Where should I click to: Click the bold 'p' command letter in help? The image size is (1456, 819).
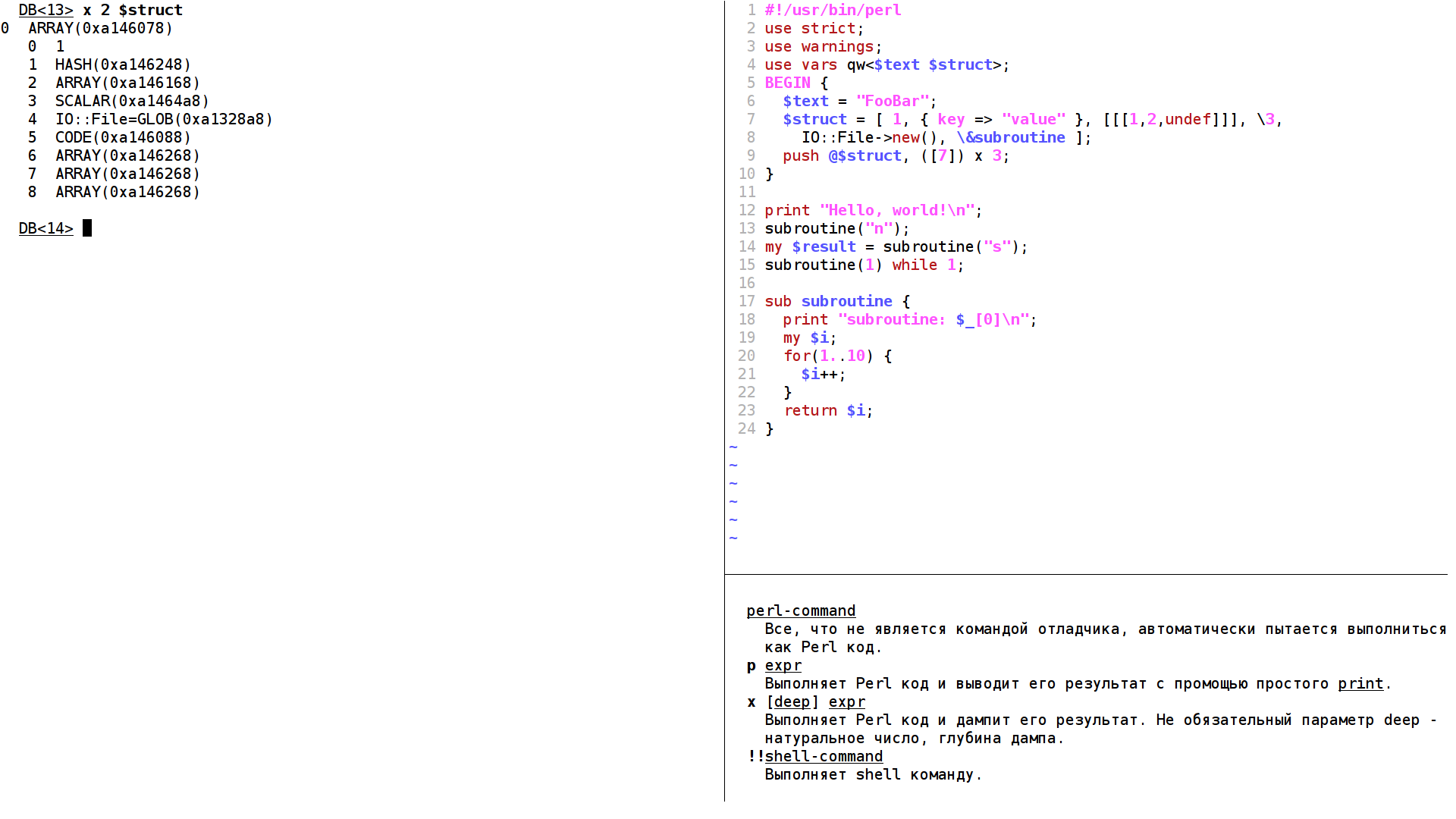pyautogui.click(x=751, y=665)
